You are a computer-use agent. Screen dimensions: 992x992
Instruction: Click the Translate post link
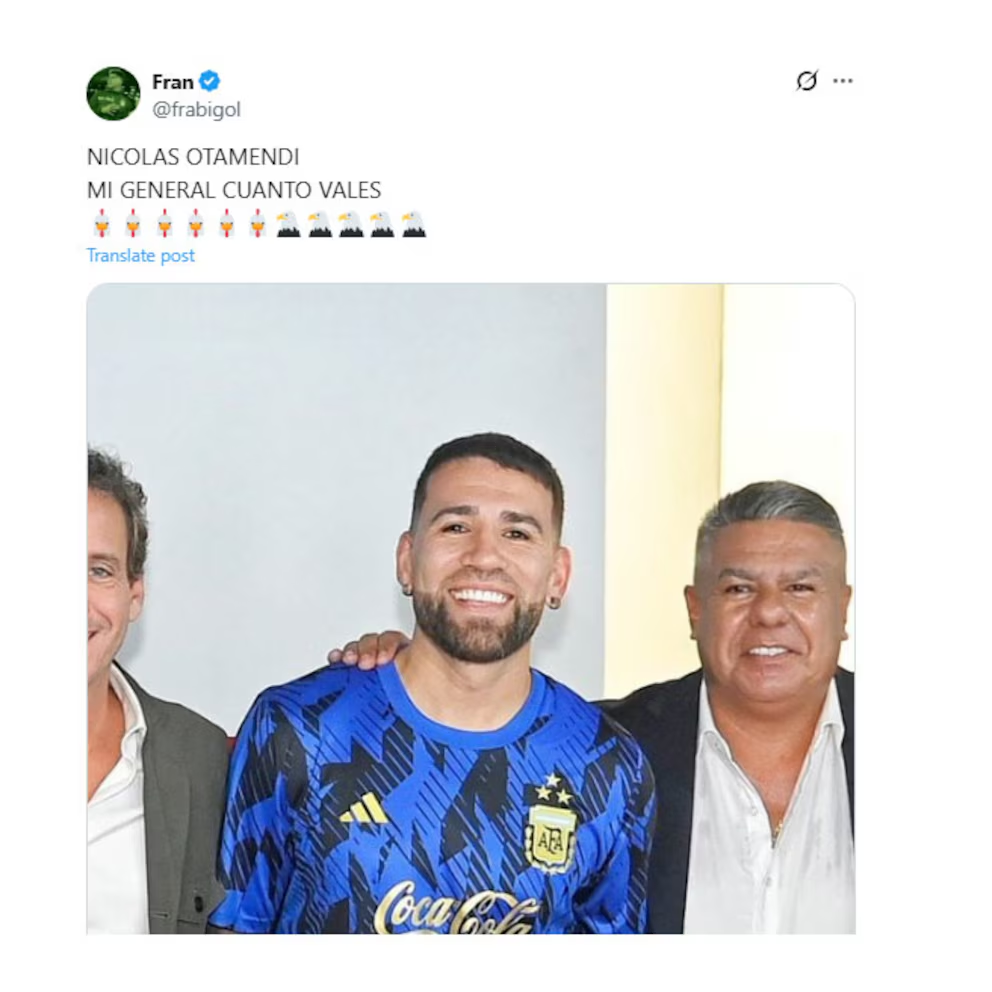click(140, 256)
